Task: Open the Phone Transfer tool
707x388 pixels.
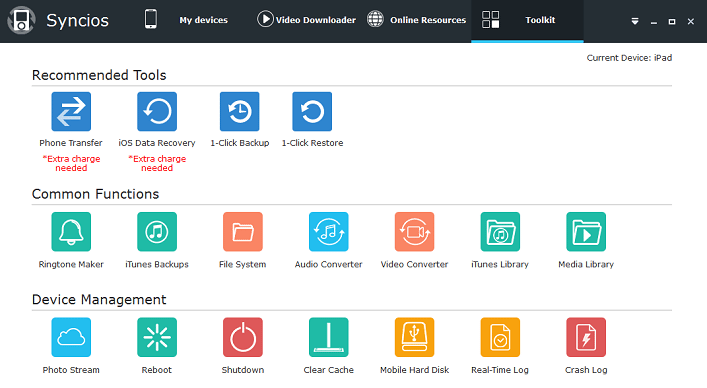Action: coord(71,111)
